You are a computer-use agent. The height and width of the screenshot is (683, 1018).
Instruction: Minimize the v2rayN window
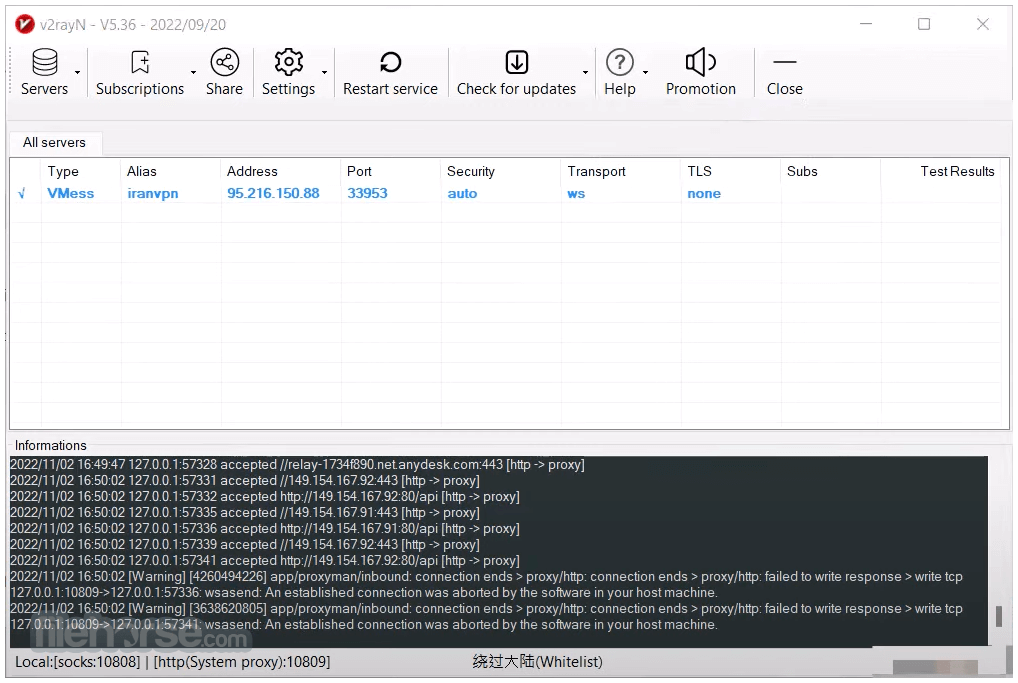tap(866, 24)
